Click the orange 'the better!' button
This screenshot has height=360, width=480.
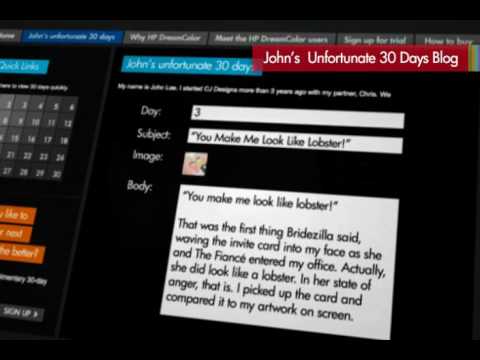21,252
